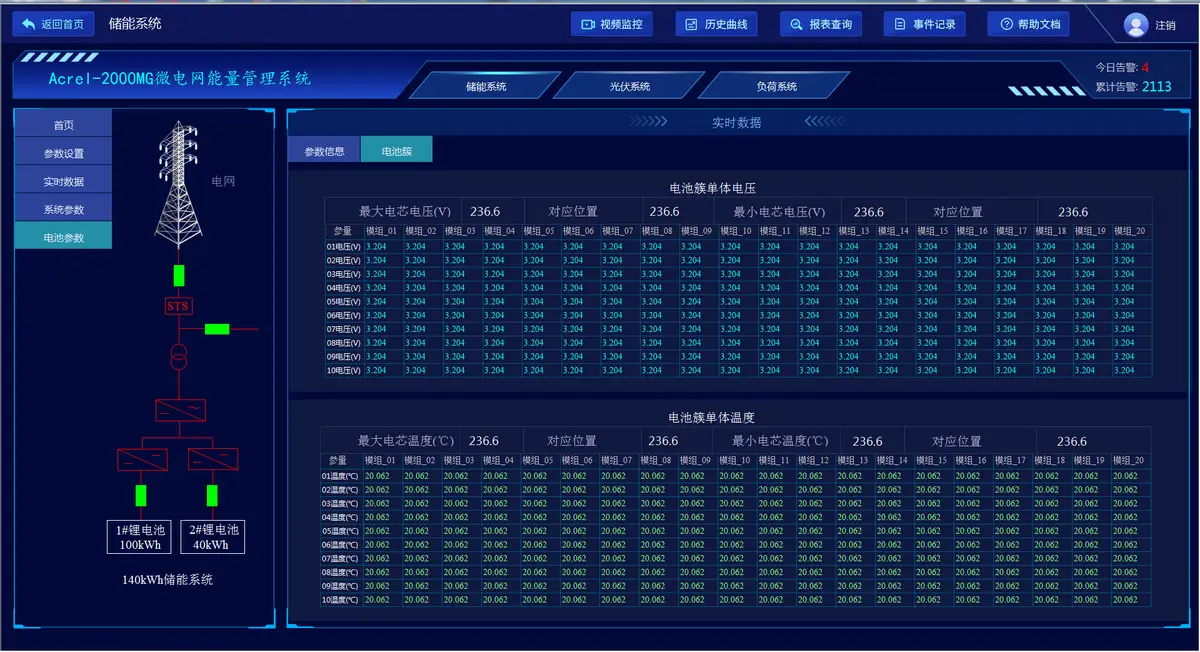Select the highlighted 电池参数 sidebar entry
The image size is (1200, 652).
62,236
